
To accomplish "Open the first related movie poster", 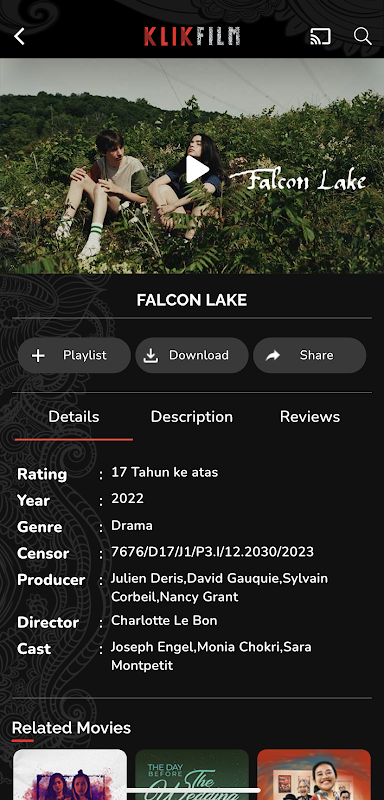I will [x=70, y=774].
